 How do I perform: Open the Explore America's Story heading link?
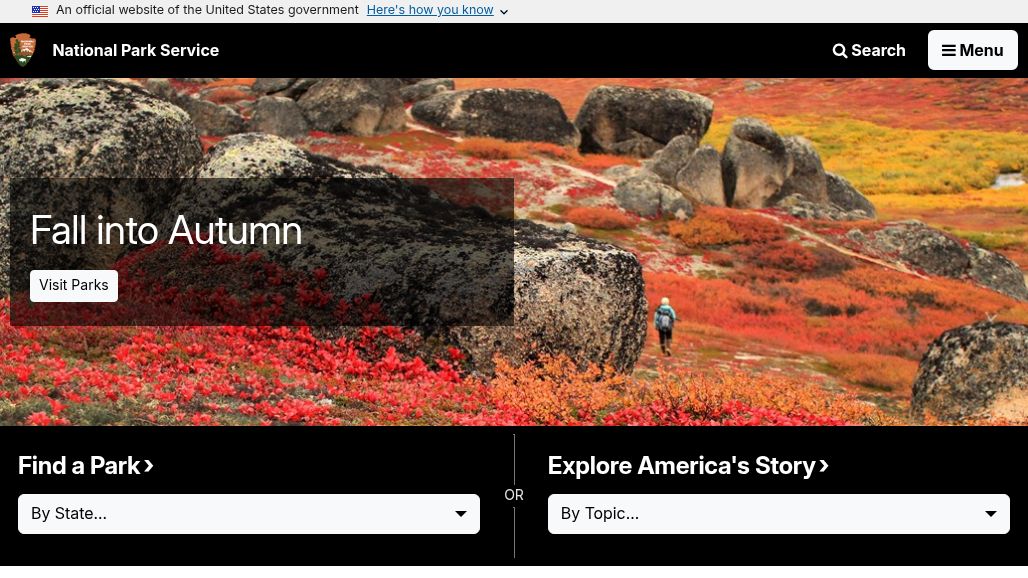click(681, 466)
